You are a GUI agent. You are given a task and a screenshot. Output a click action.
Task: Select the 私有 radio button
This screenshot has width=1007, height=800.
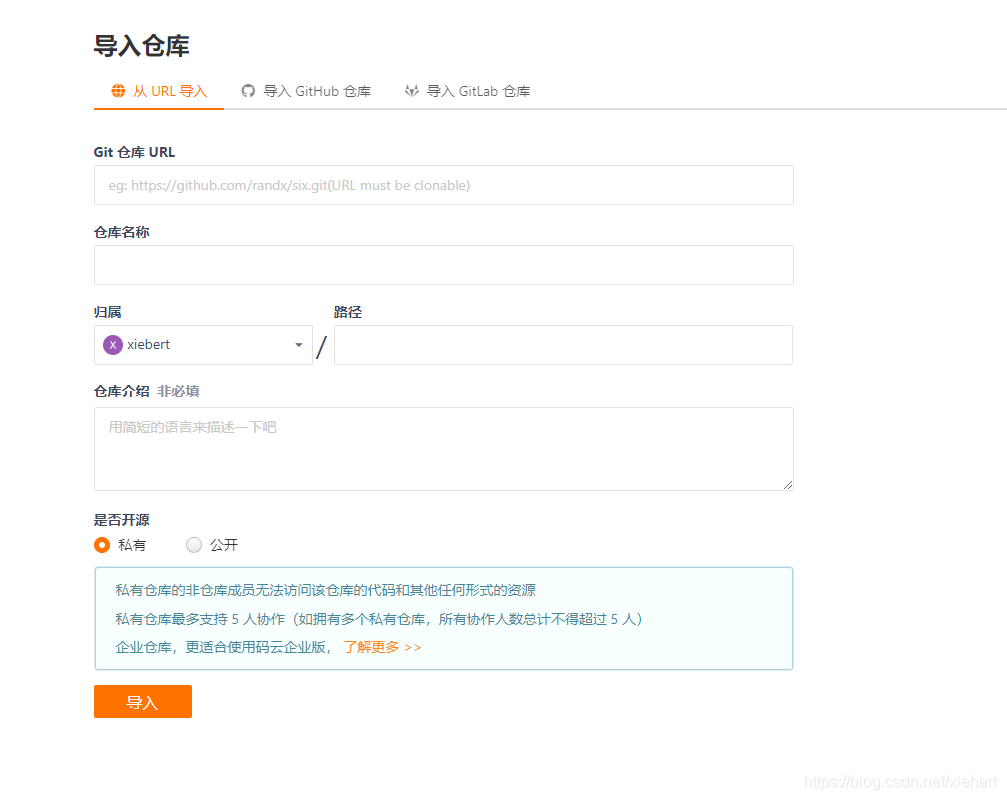[102, 545]
